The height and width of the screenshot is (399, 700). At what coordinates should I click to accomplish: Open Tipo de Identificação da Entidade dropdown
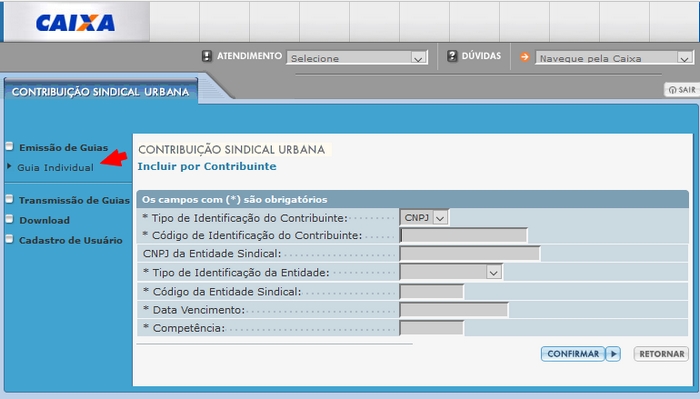tap(451, 272)
